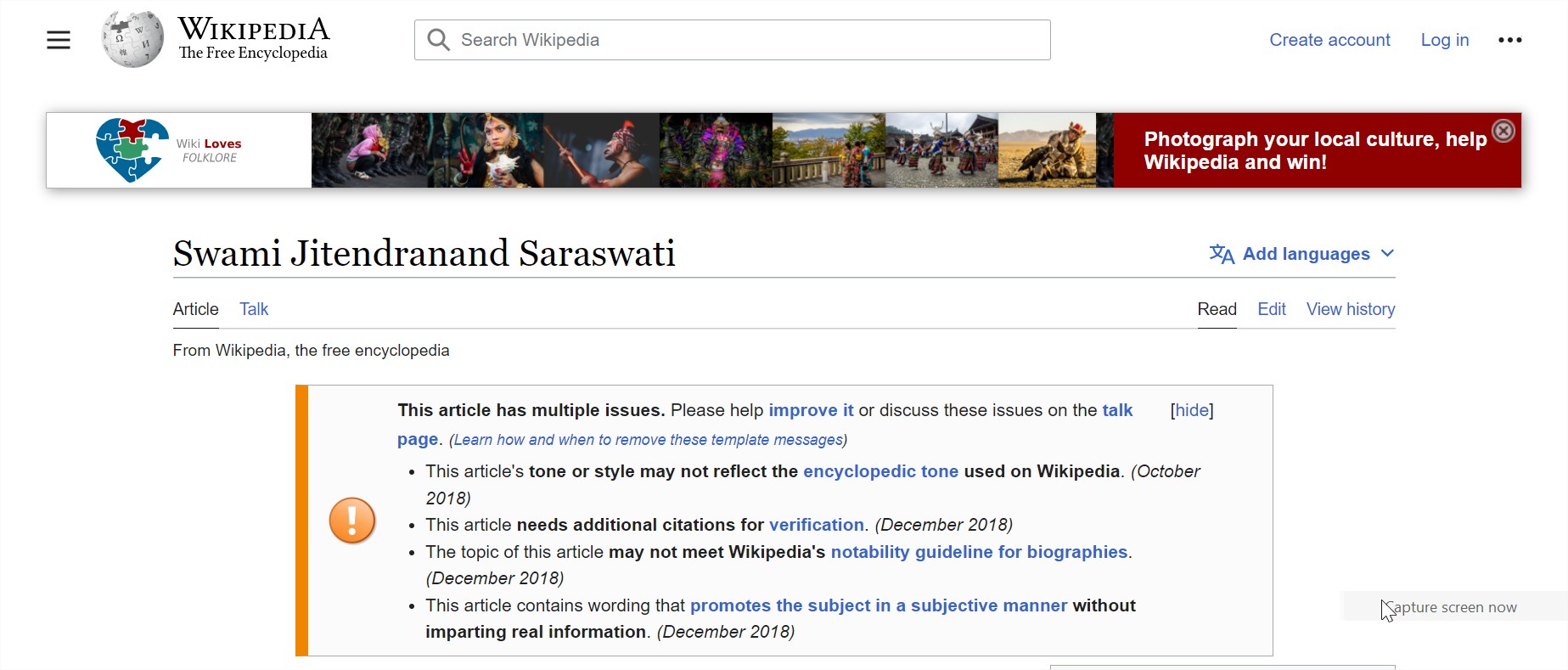Hide the multiple issues notice
The width and height of the screenshot is (1568, 670).
click(x=1191, y=410)
